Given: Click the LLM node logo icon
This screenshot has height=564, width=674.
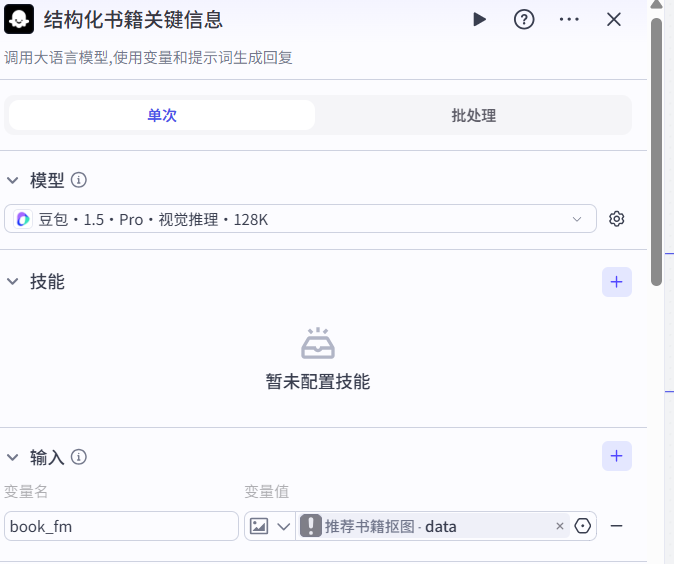Looking at the screenshot, I should click(x=19, y=19).
